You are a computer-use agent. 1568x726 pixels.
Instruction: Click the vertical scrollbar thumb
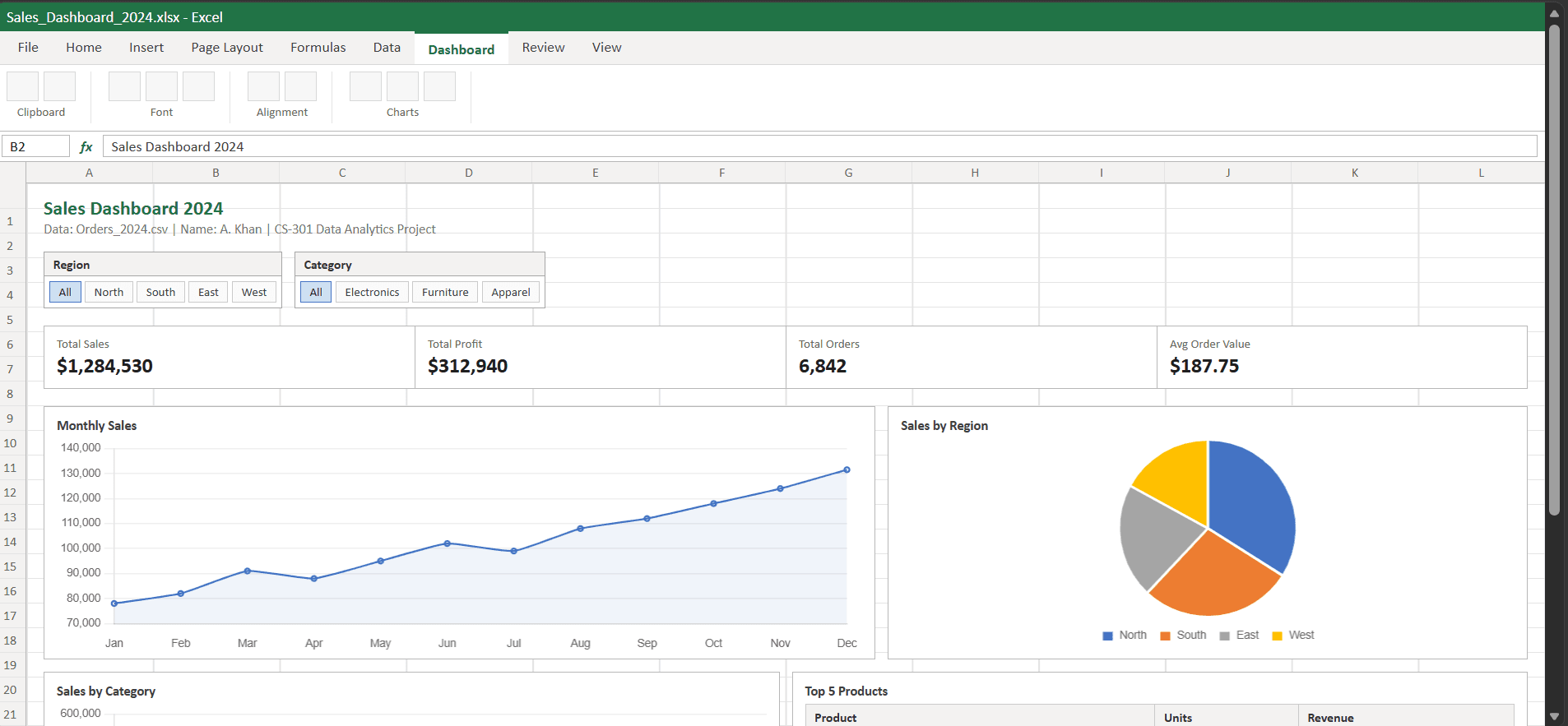(x=1554, y=270)
